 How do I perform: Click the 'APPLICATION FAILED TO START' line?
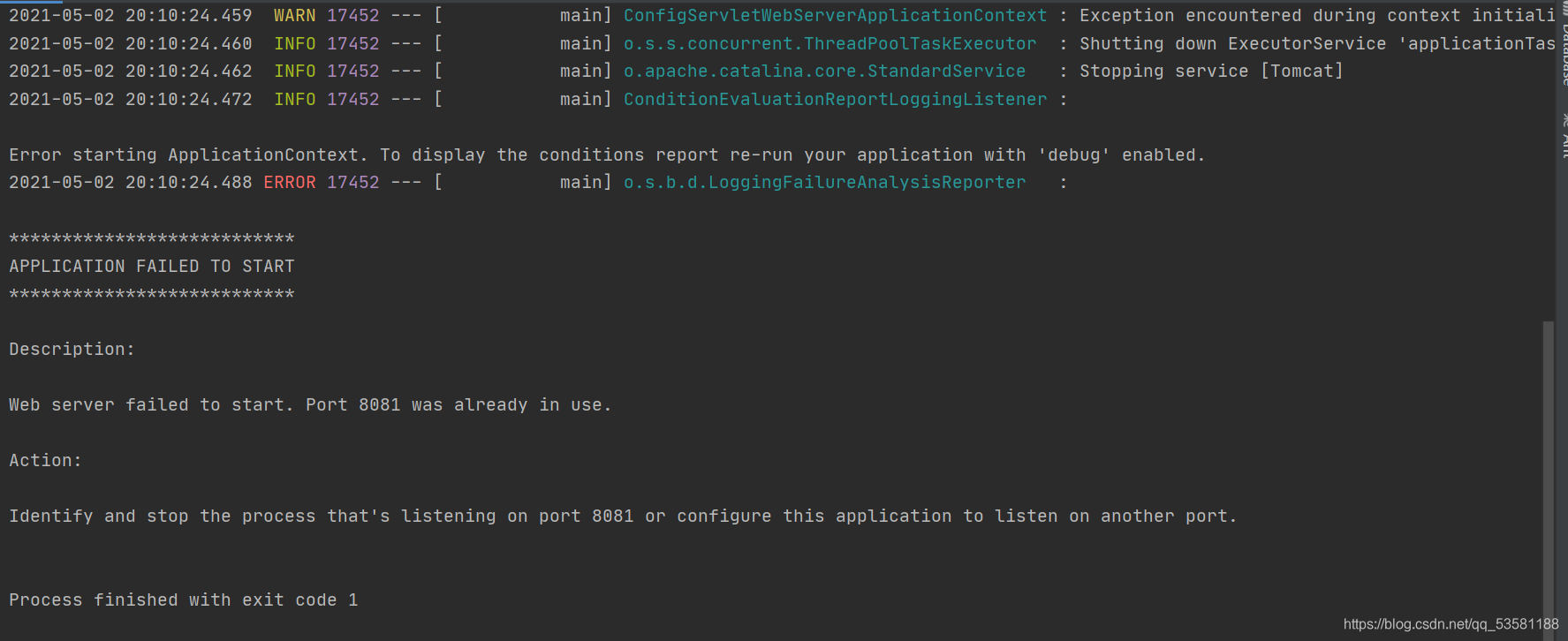[151, 266]
